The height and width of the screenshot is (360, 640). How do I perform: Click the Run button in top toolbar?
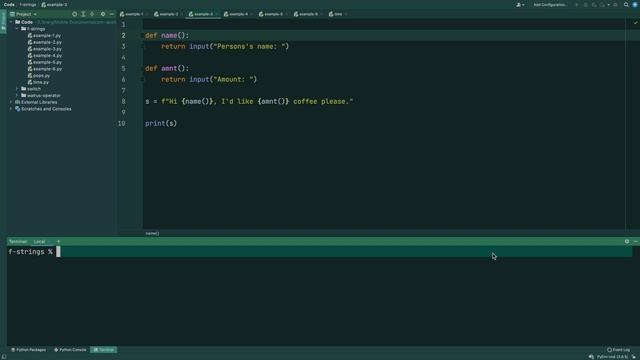[x=577, y=5]
